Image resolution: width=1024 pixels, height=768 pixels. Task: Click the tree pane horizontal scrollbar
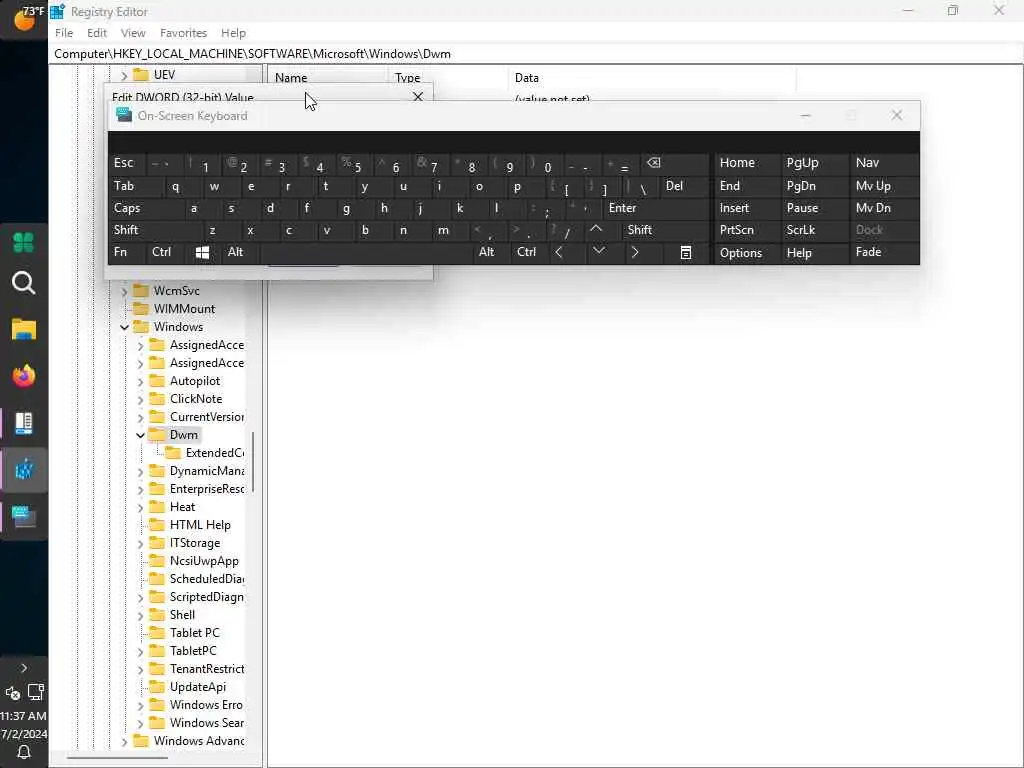click(x=118, y=759)
